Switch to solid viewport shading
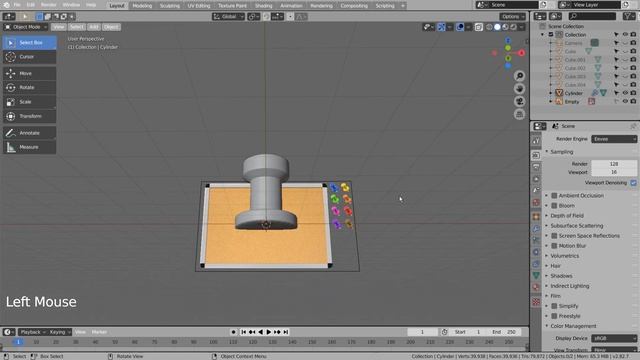The image size is (640, 360). (497, 27)
